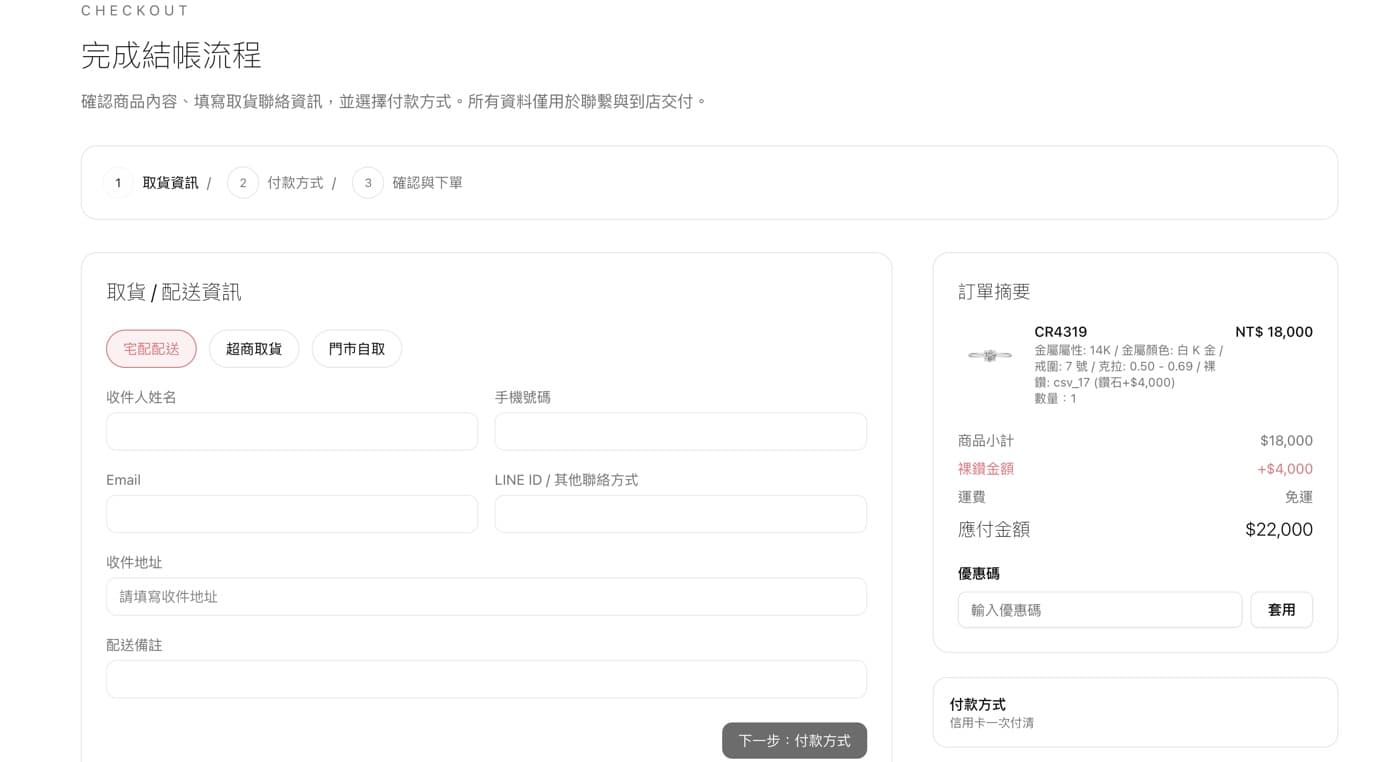Click the NT$ 18,000 product price
This screenshot has width=1400, height=762.
[1274, 332]
